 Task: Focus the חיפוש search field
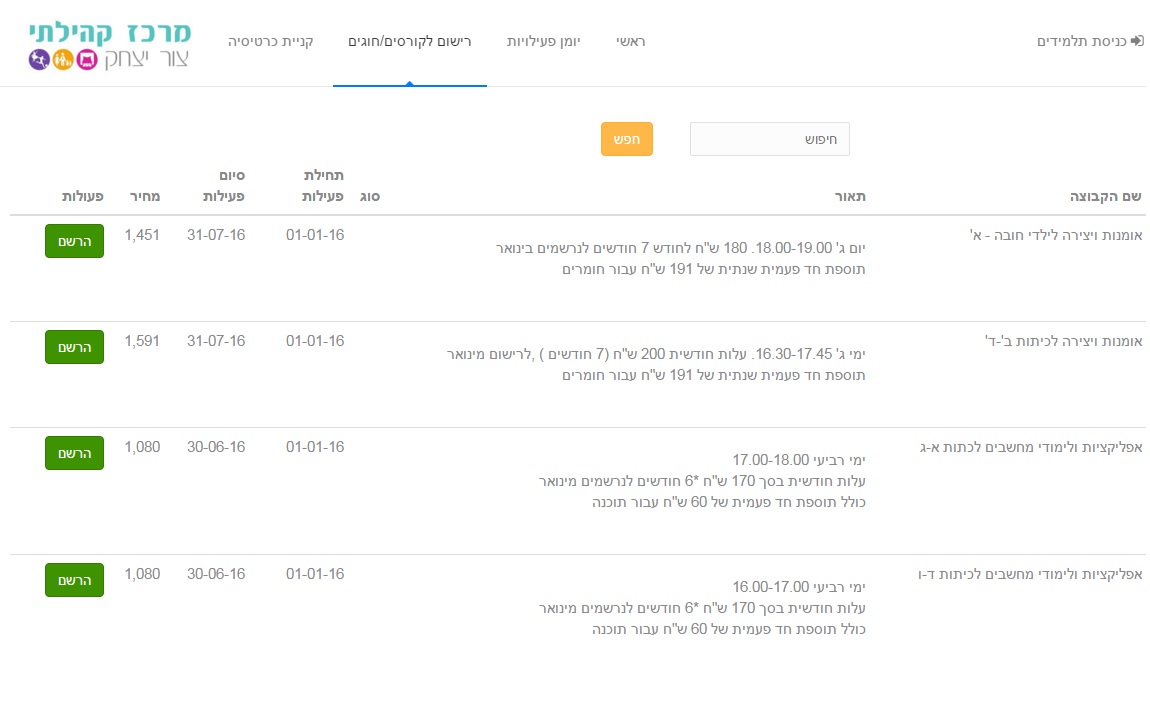pos(769,140)
